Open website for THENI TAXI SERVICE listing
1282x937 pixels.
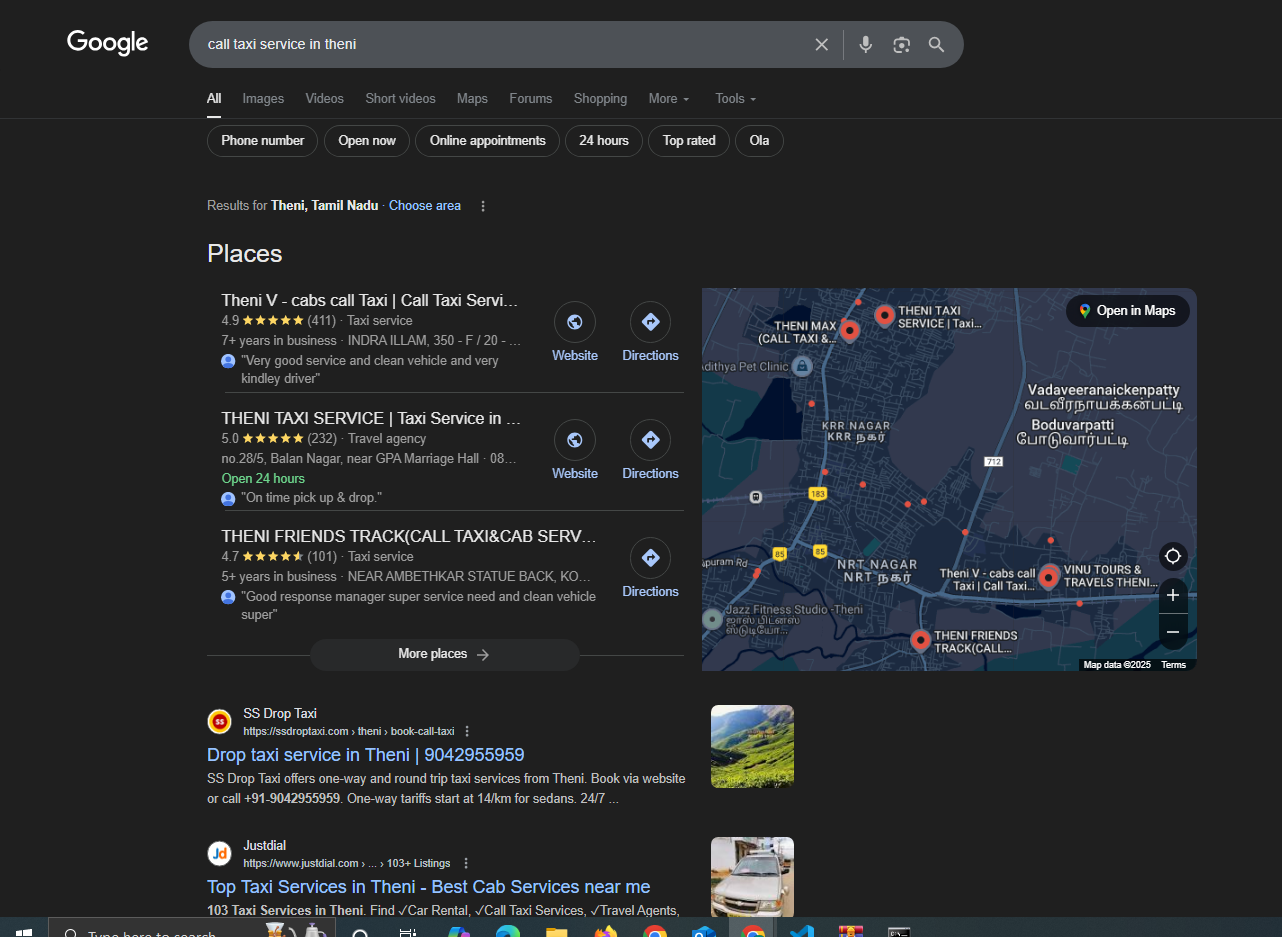[575, 452]
